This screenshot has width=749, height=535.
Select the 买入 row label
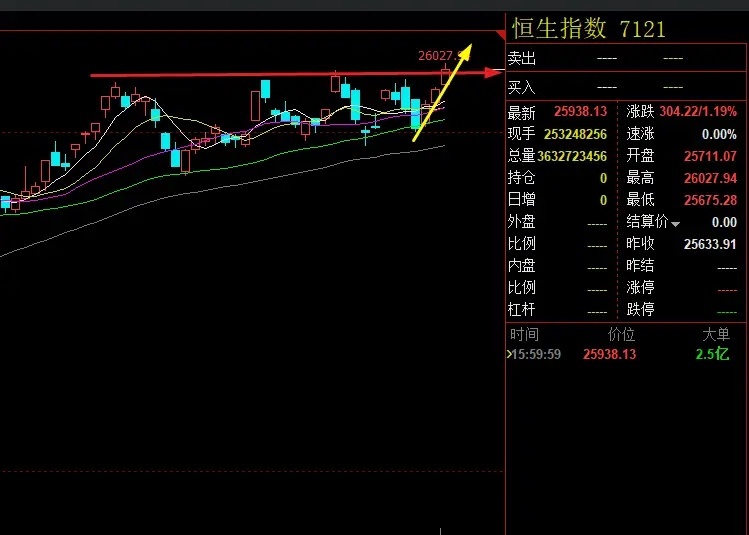pyautogui.click(x=522, y=87)
